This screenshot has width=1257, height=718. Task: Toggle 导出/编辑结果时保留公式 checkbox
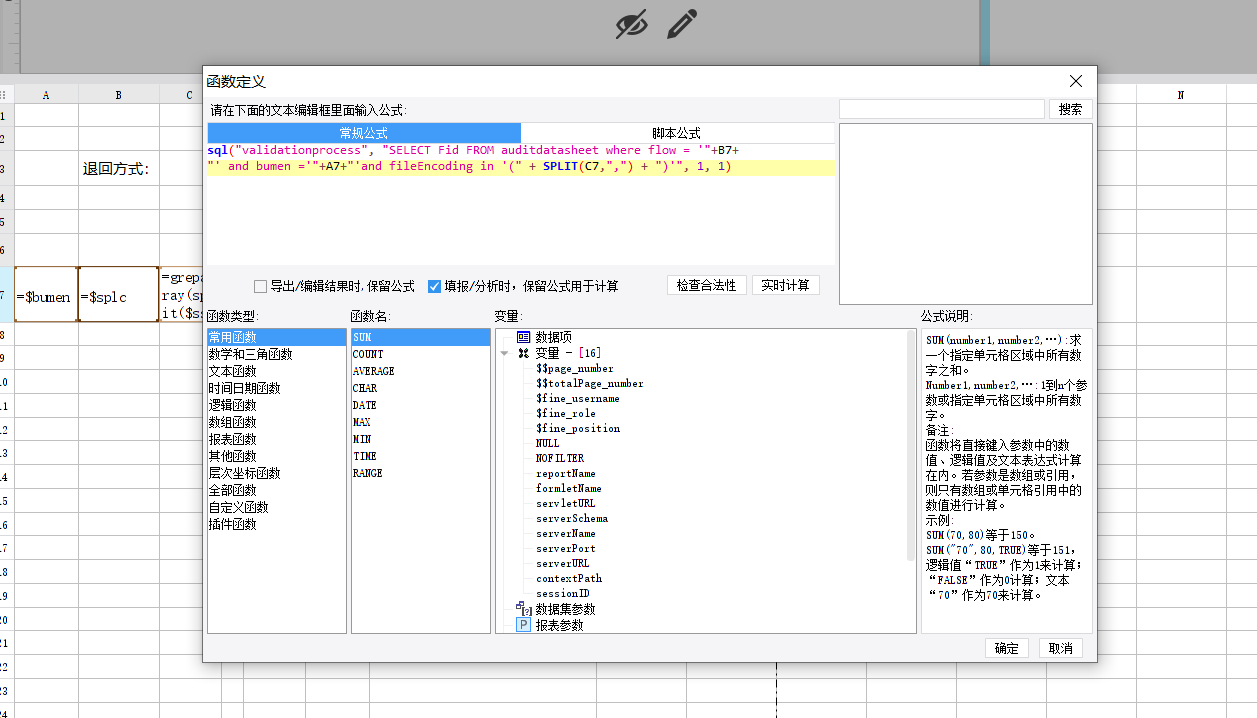[x=260, y=286]
